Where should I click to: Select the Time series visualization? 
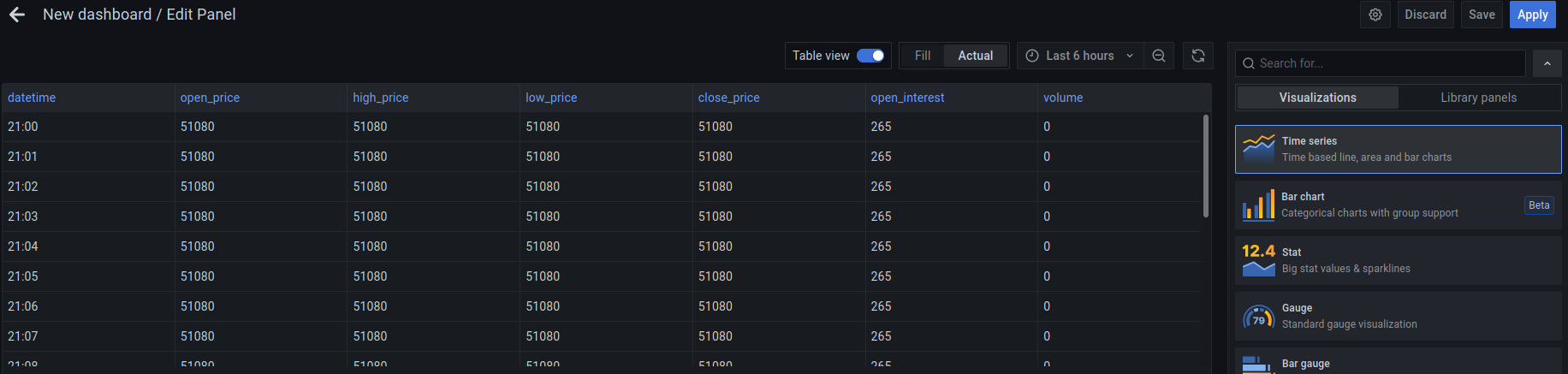[1399, 149]
